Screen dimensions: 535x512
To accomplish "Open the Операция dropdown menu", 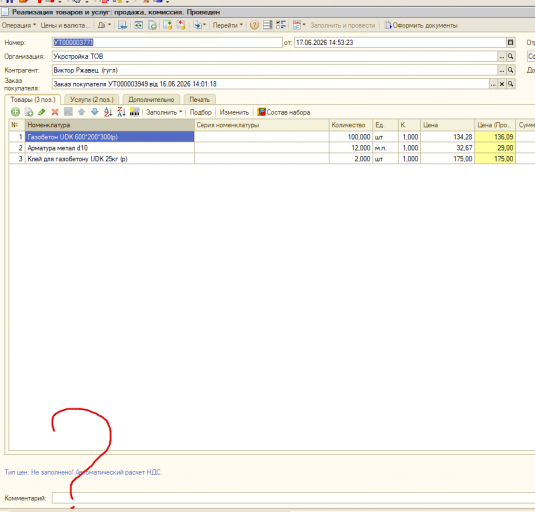I will pos(18,25).
